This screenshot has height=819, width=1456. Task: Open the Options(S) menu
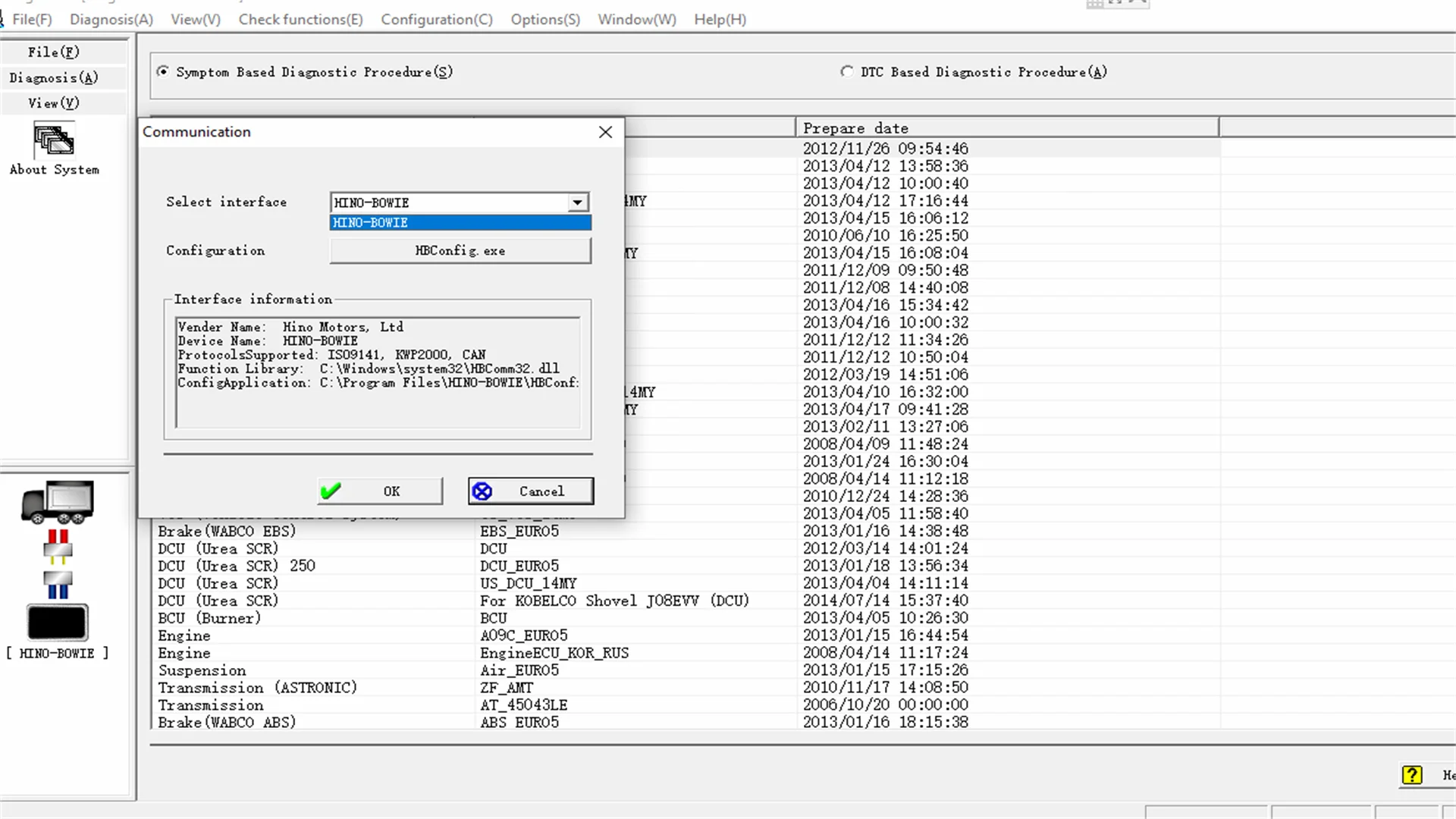[545, 20]
